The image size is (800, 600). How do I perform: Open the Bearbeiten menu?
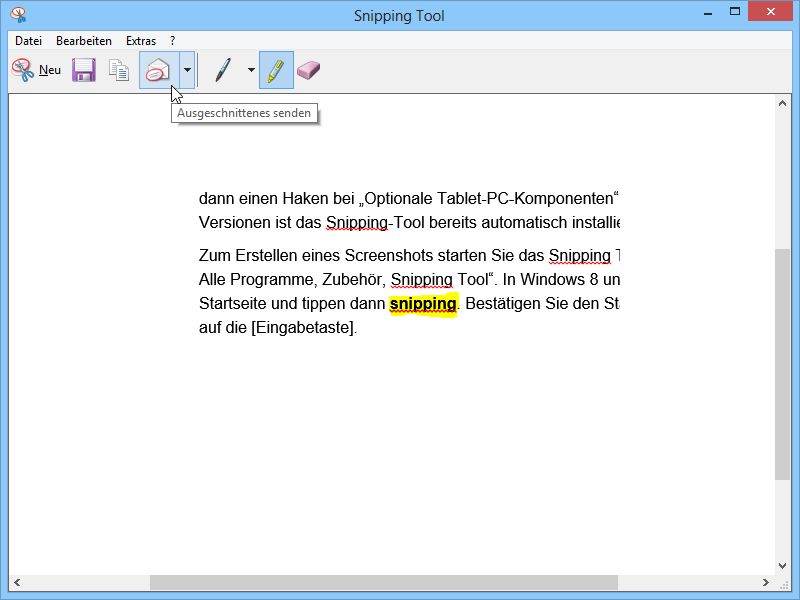[x=84, y=41]
